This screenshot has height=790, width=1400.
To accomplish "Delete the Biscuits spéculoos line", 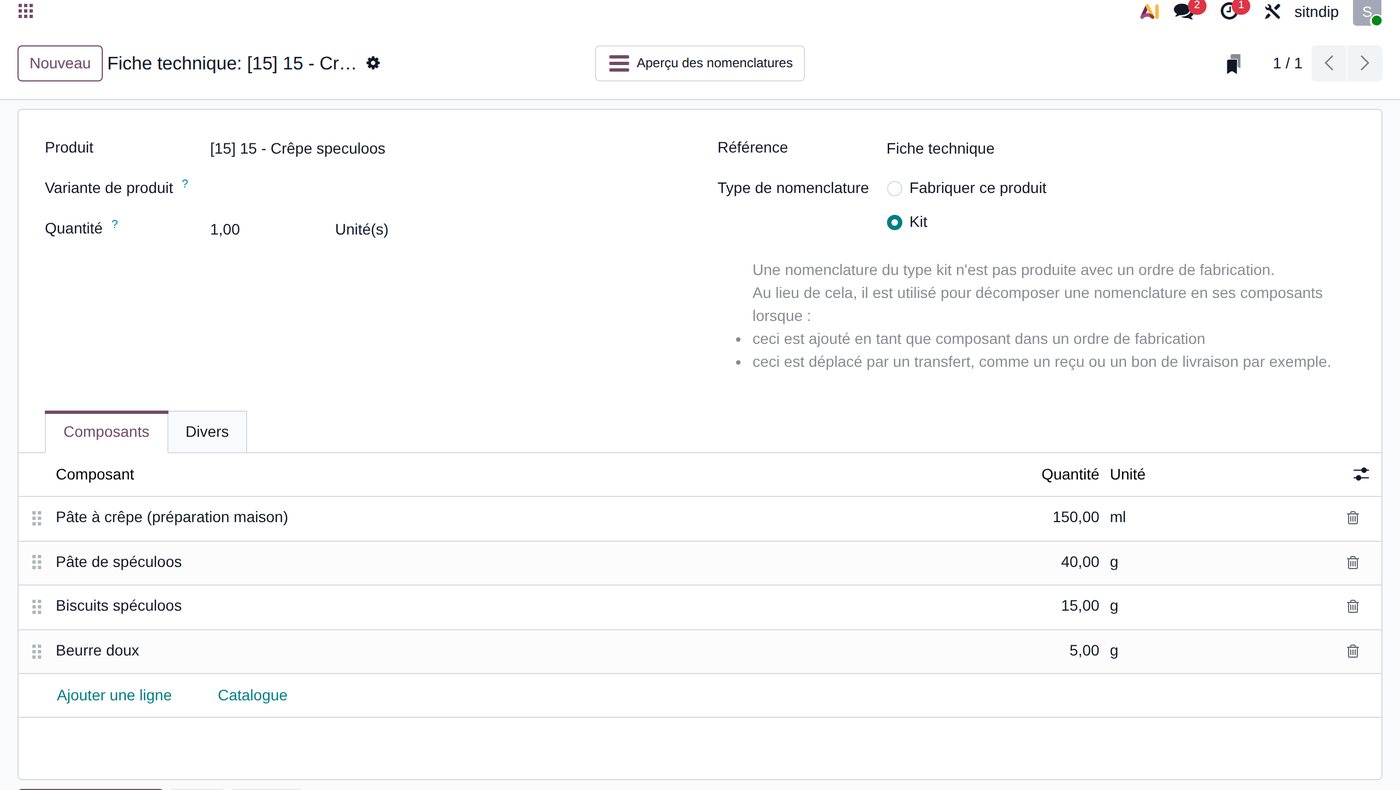I will coord(1353,606).
